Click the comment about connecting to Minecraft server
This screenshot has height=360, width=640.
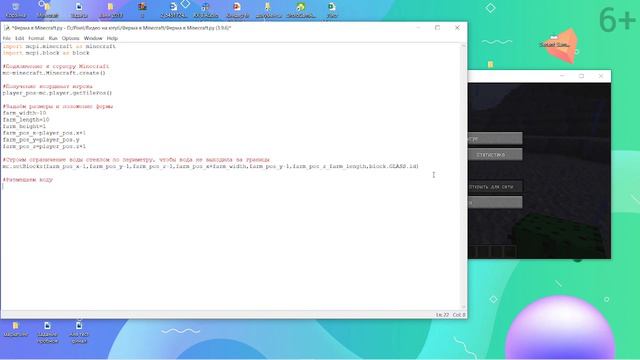point(56,66)
